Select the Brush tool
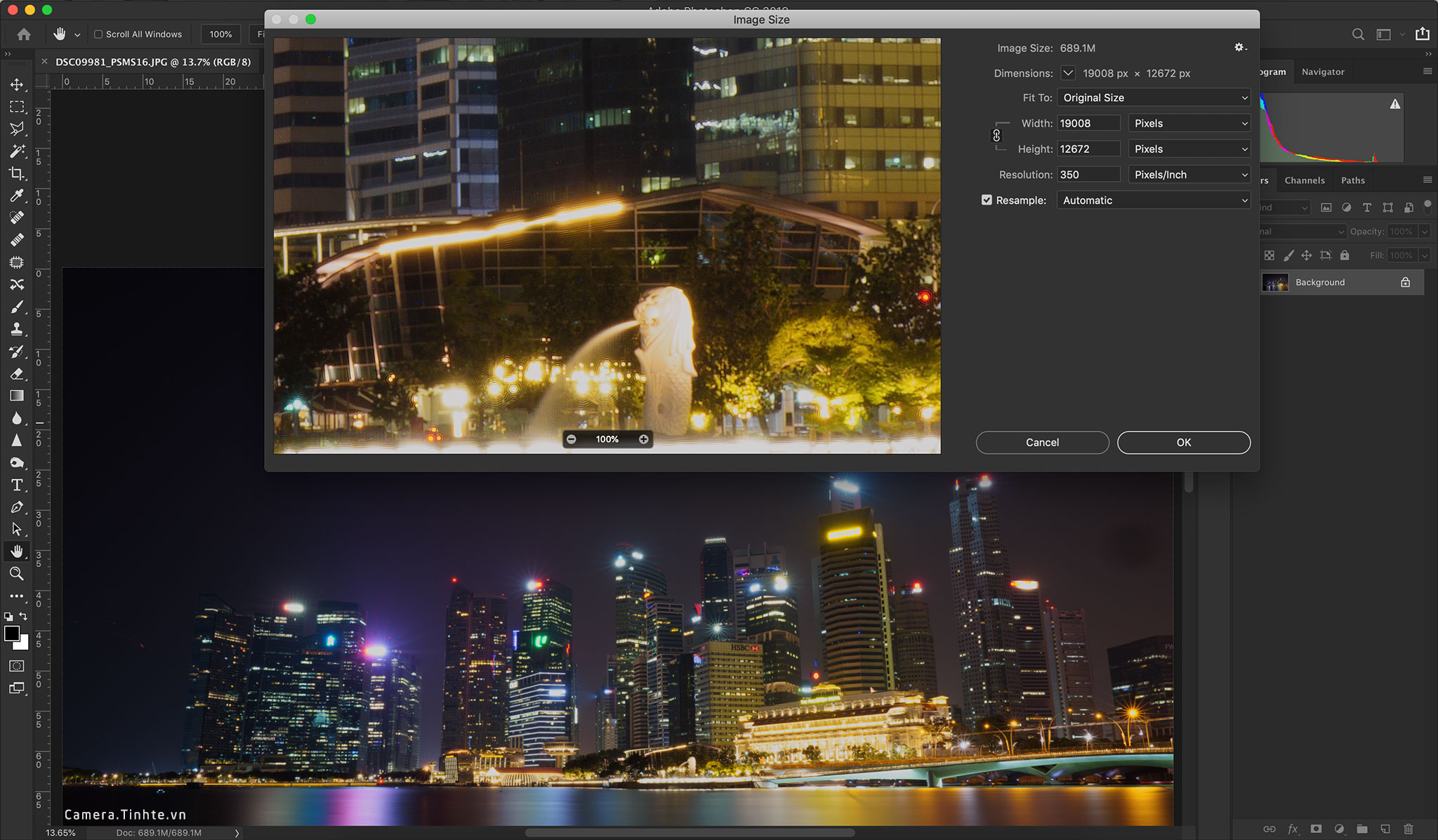The height and width of the screenshot is (840, 1438). [x=17, y=307]
